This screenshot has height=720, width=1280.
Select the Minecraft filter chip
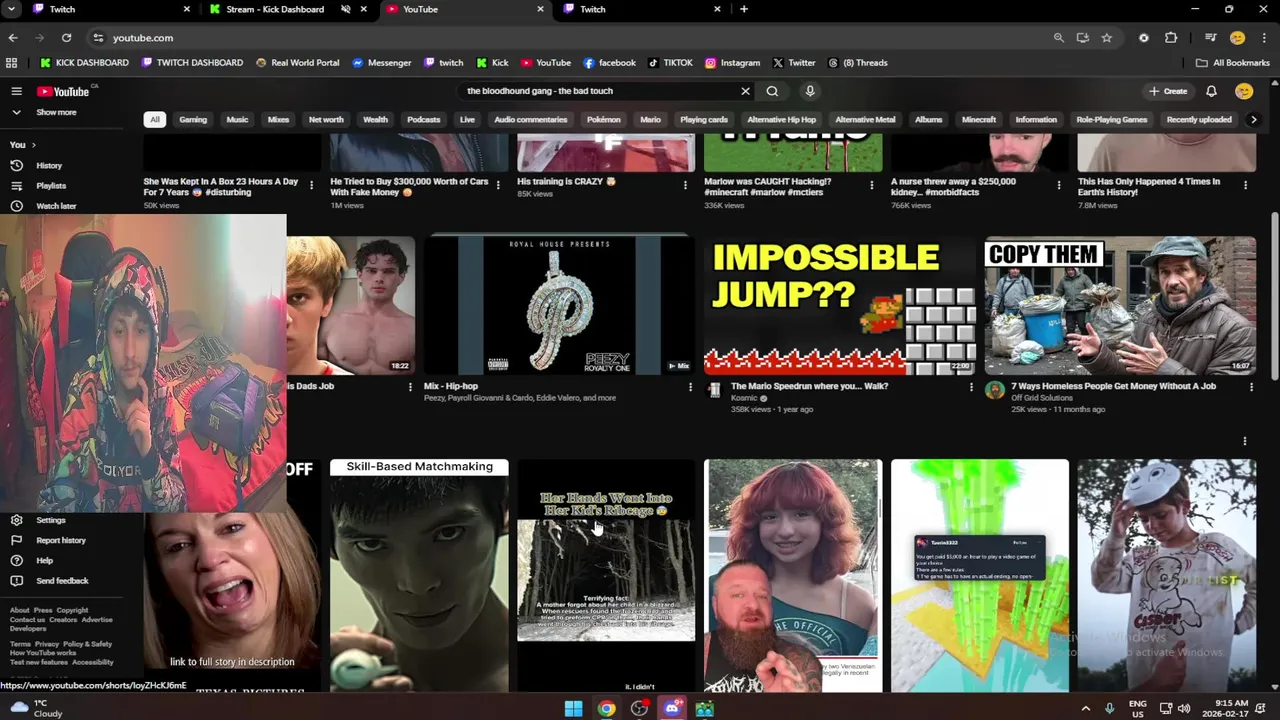coord(978,120)
